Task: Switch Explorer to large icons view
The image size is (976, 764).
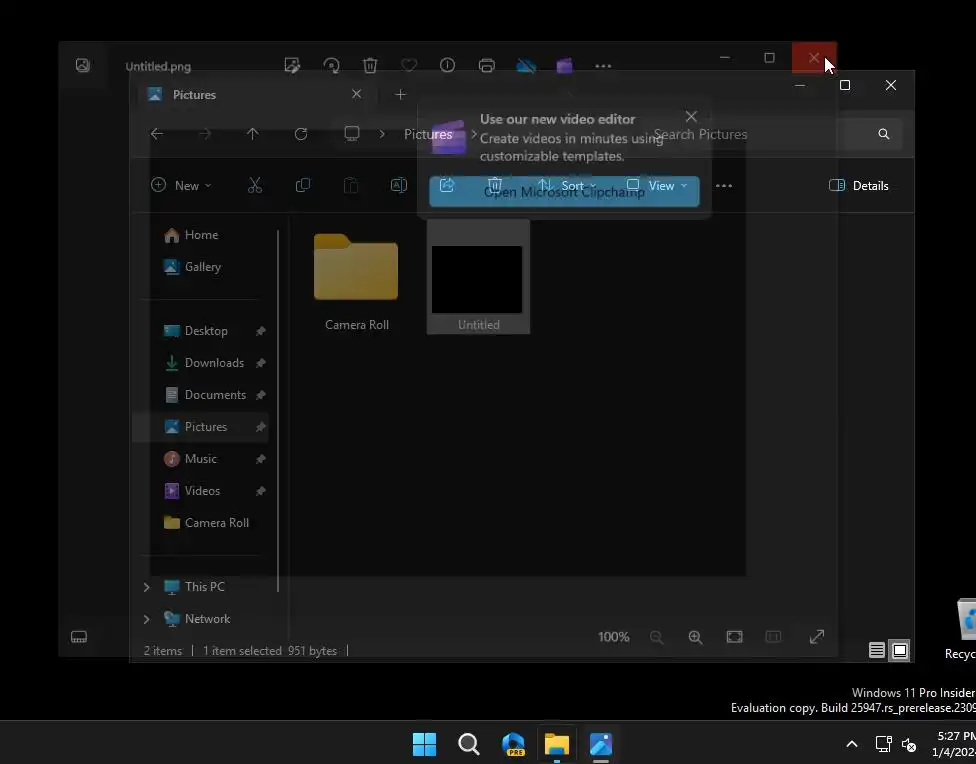Action: coord(900,651)
